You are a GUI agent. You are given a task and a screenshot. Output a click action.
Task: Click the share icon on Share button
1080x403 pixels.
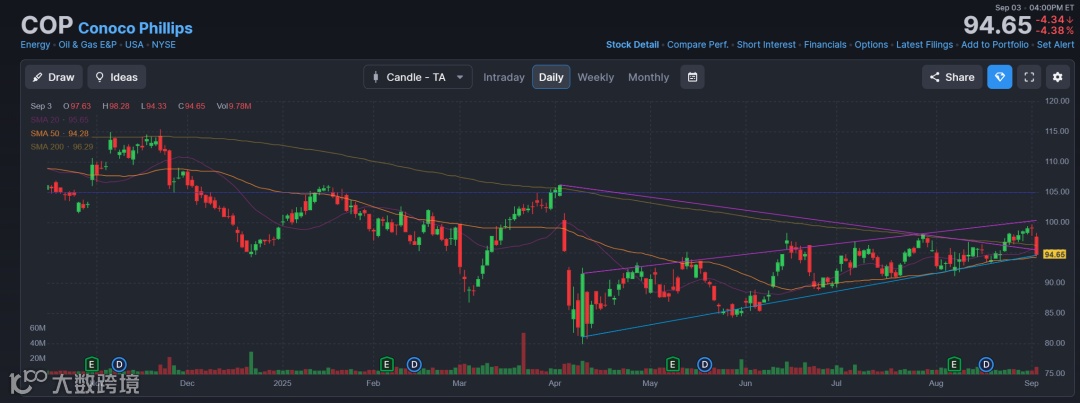[x=935, y=77]
